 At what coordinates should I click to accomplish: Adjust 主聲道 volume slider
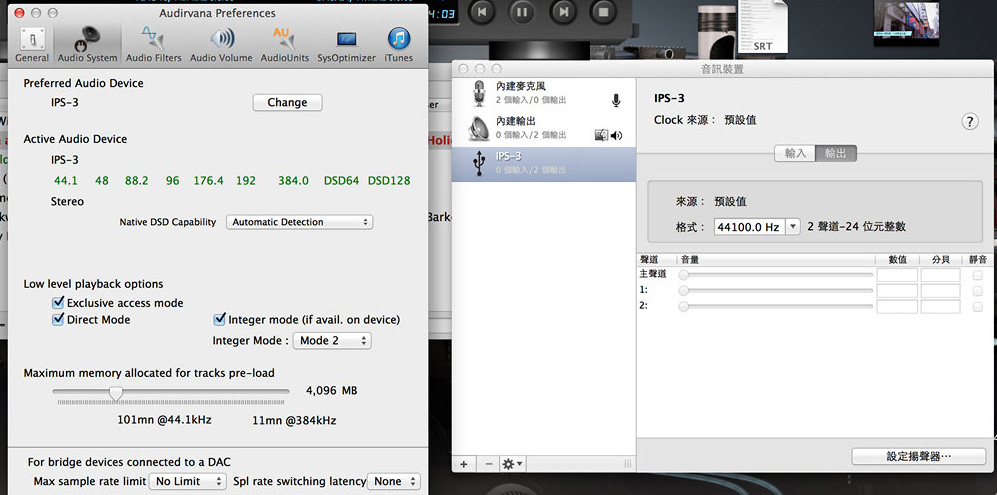click(x=776, y=275)
